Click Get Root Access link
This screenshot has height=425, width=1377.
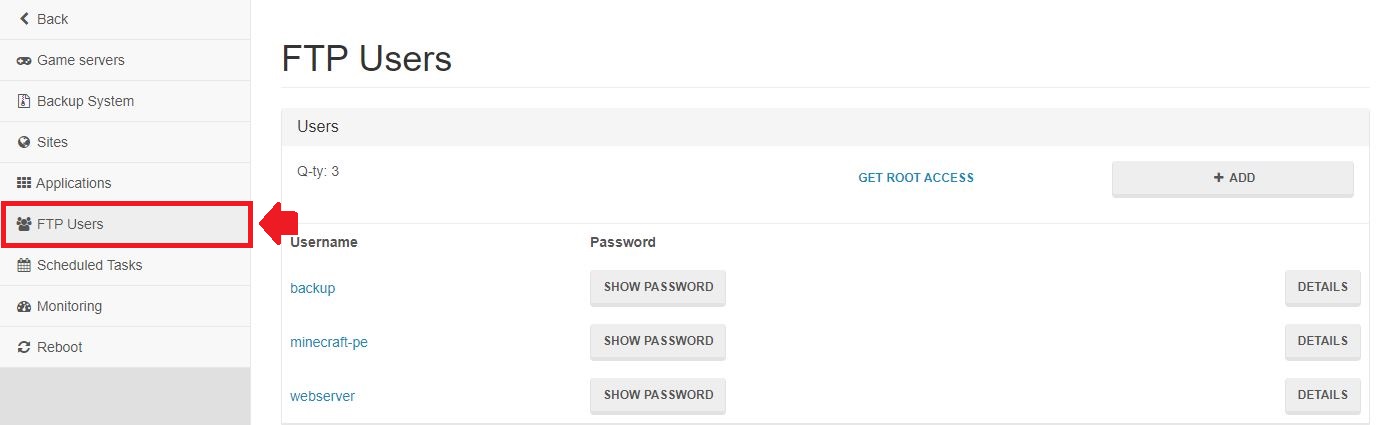click(916, 178)
